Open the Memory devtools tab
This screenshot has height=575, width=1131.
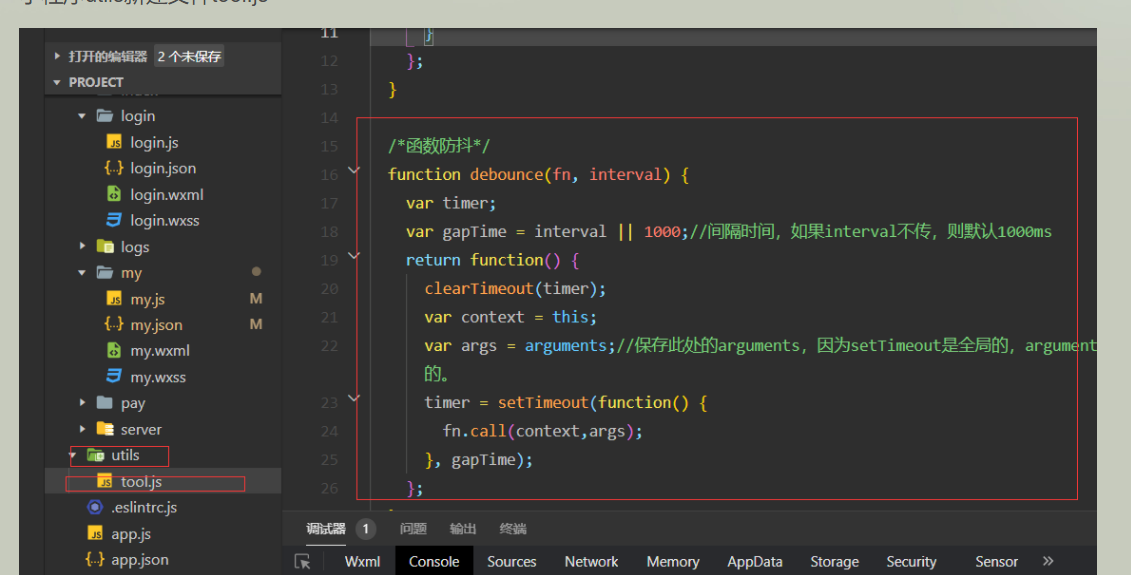(x=673, y=561)
